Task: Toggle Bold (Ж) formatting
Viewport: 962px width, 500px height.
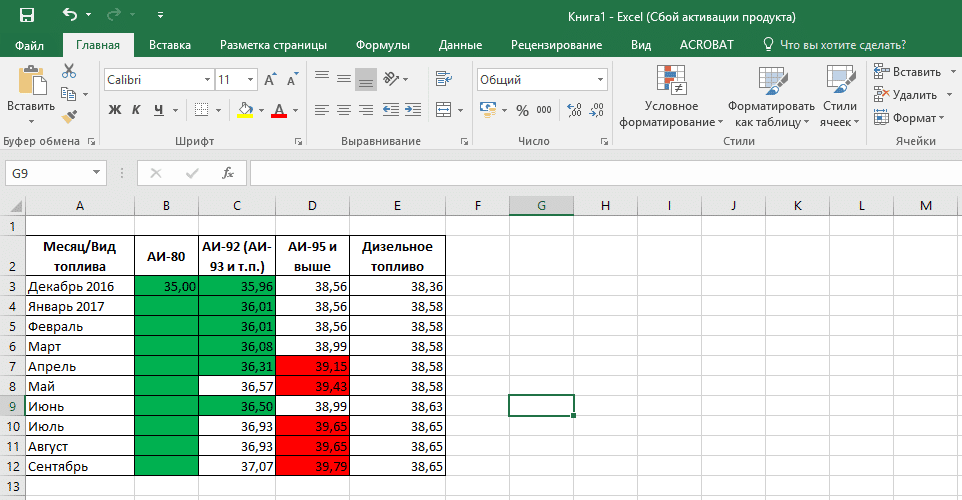Action: tap(115, 110)
